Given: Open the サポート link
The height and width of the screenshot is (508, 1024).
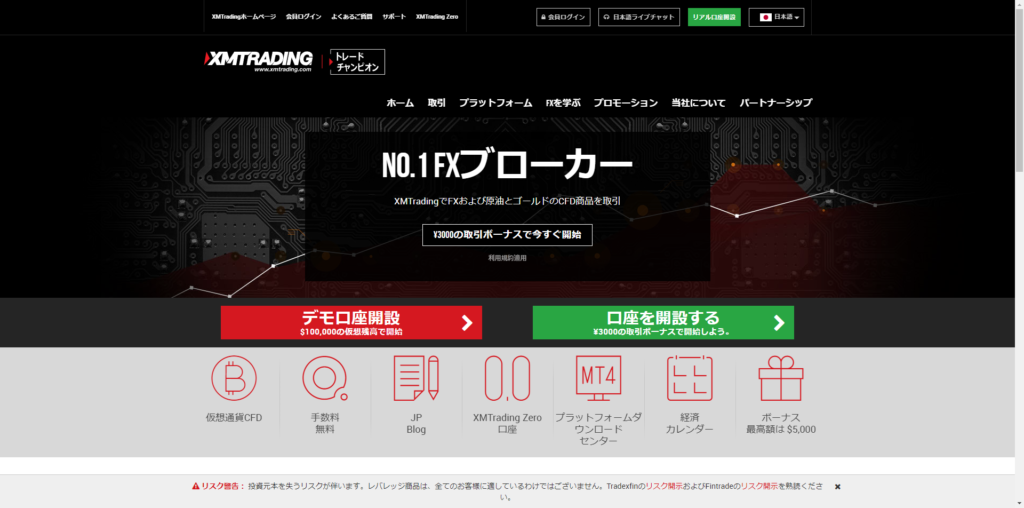Looking at the screenshot, I should tap(394, 17).
